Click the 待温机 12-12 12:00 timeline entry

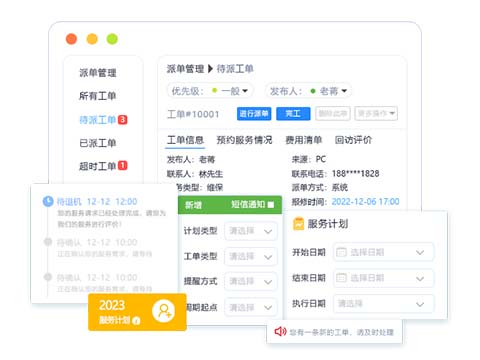point(97,201)
